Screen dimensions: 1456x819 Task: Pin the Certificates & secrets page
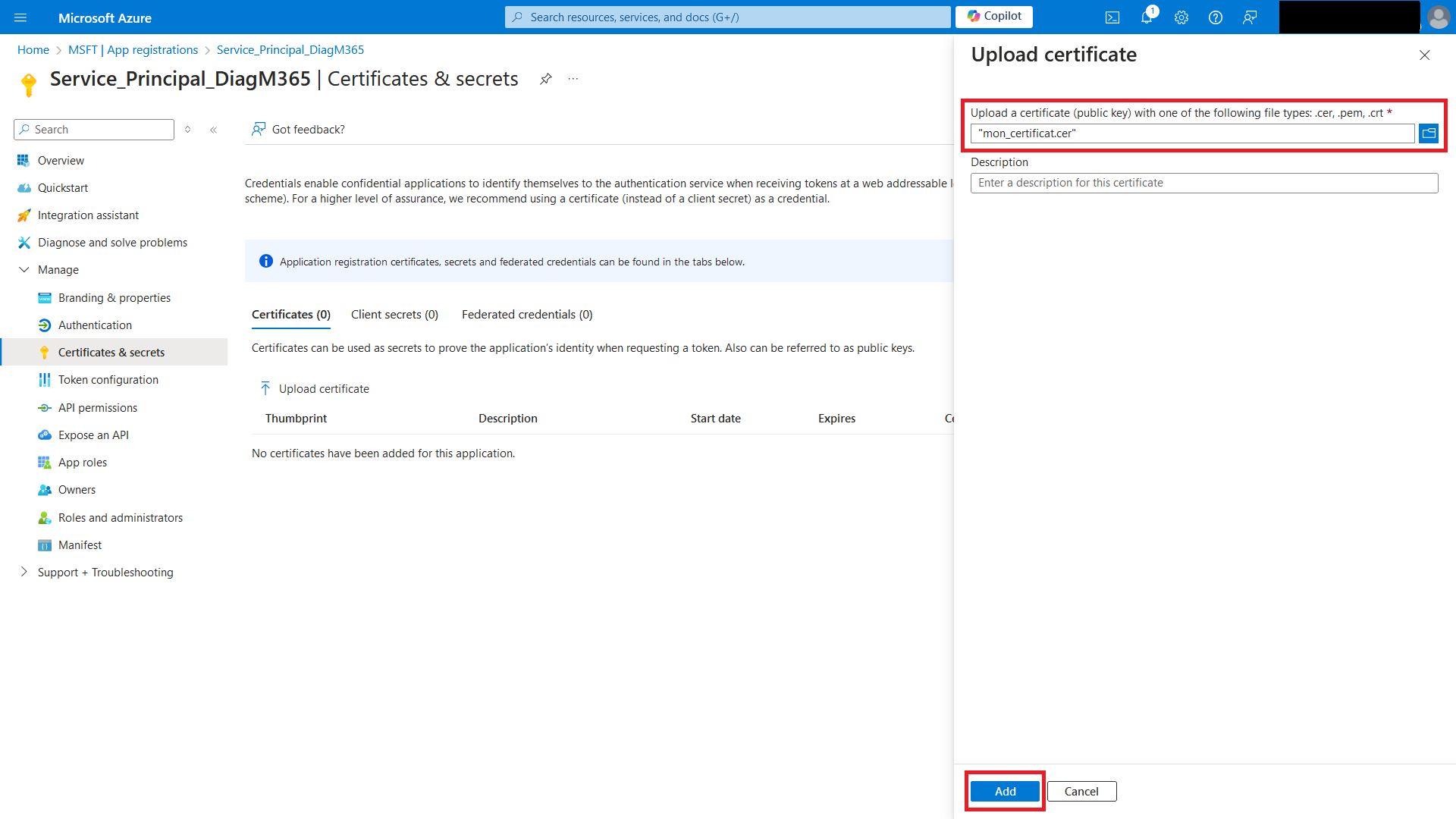click(x=545, y=79)
